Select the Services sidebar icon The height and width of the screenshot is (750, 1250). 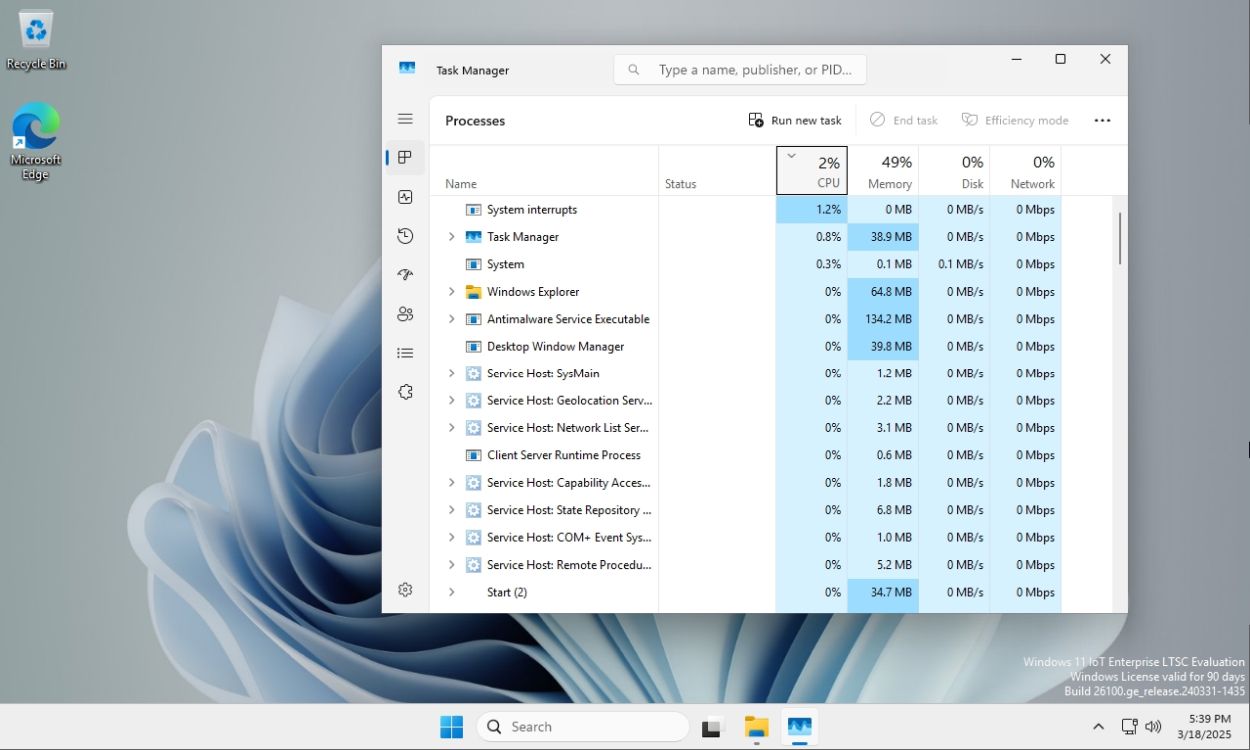click(405, 391)
